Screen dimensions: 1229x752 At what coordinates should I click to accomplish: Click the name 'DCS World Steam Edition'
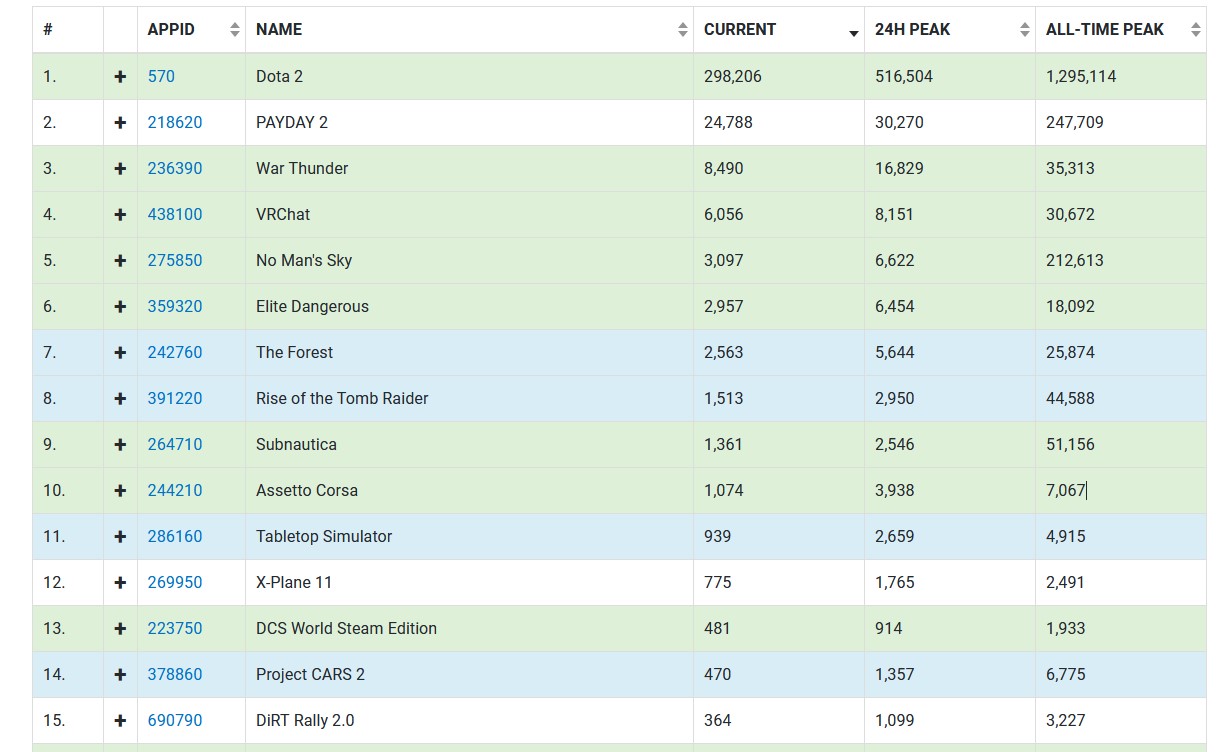pyautogui.click(x=346, y=628)
